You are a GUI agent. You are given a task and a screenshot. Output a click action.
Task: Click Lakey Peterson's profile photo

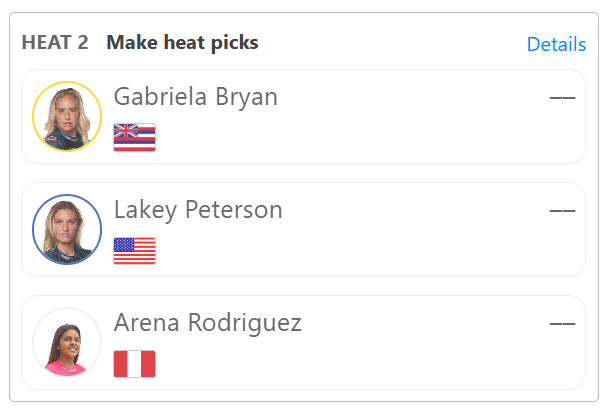pos(67,230)
